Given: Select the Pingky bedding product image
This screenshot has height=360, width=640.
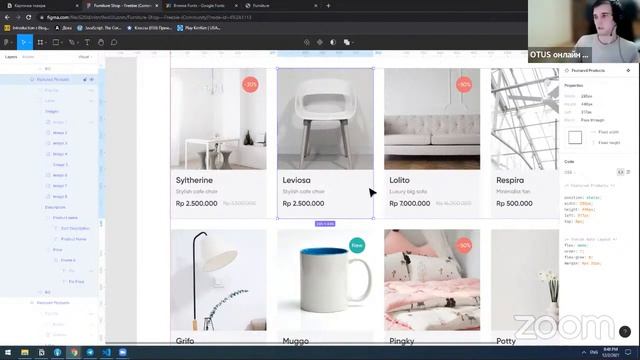Looking at the screenshot, I should pos(432,280).
